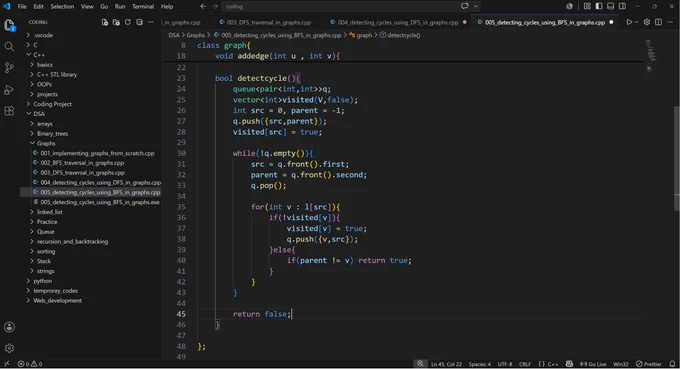Click Refresh Explorer icon
Image resolution: width=680 pixels, height=369 pixels.
pyautogui.click(x=128, y=22)
